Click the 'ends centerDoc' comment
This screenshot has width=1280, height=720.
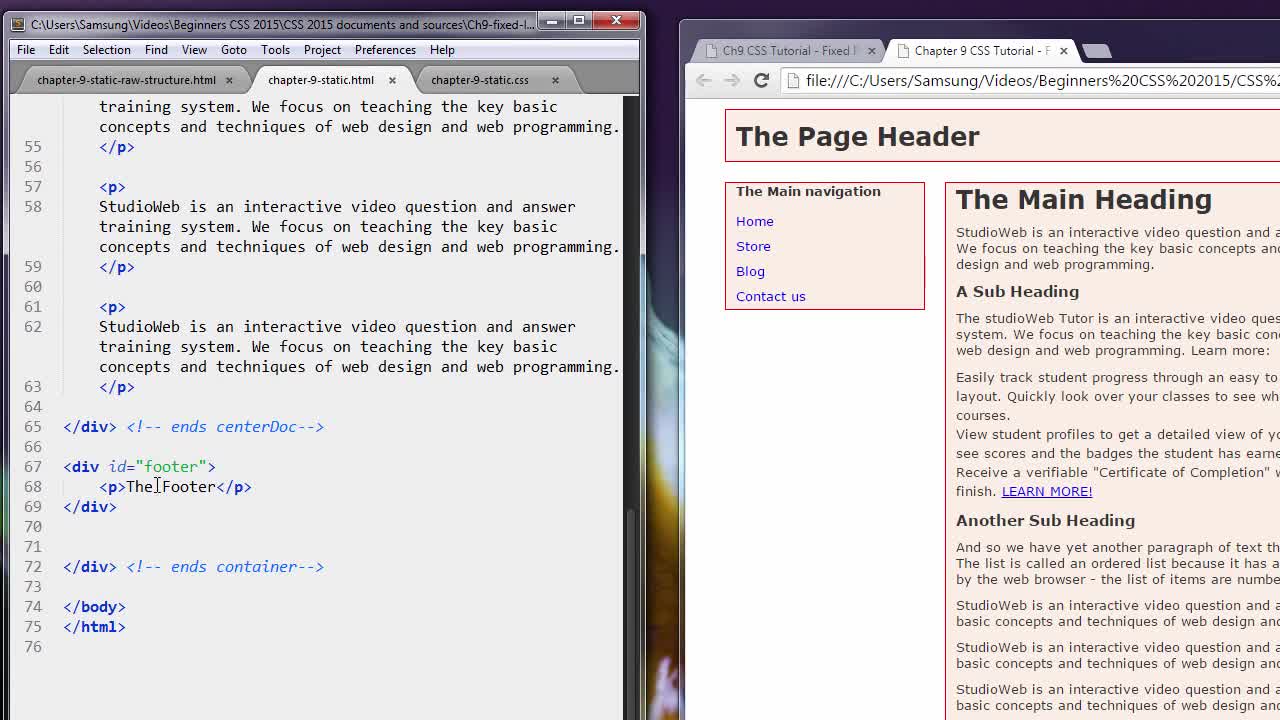pos(225,426)
